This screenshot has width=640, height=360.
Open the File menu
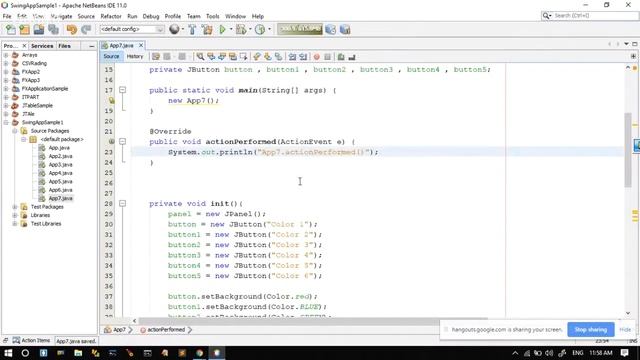pos(7,16)
